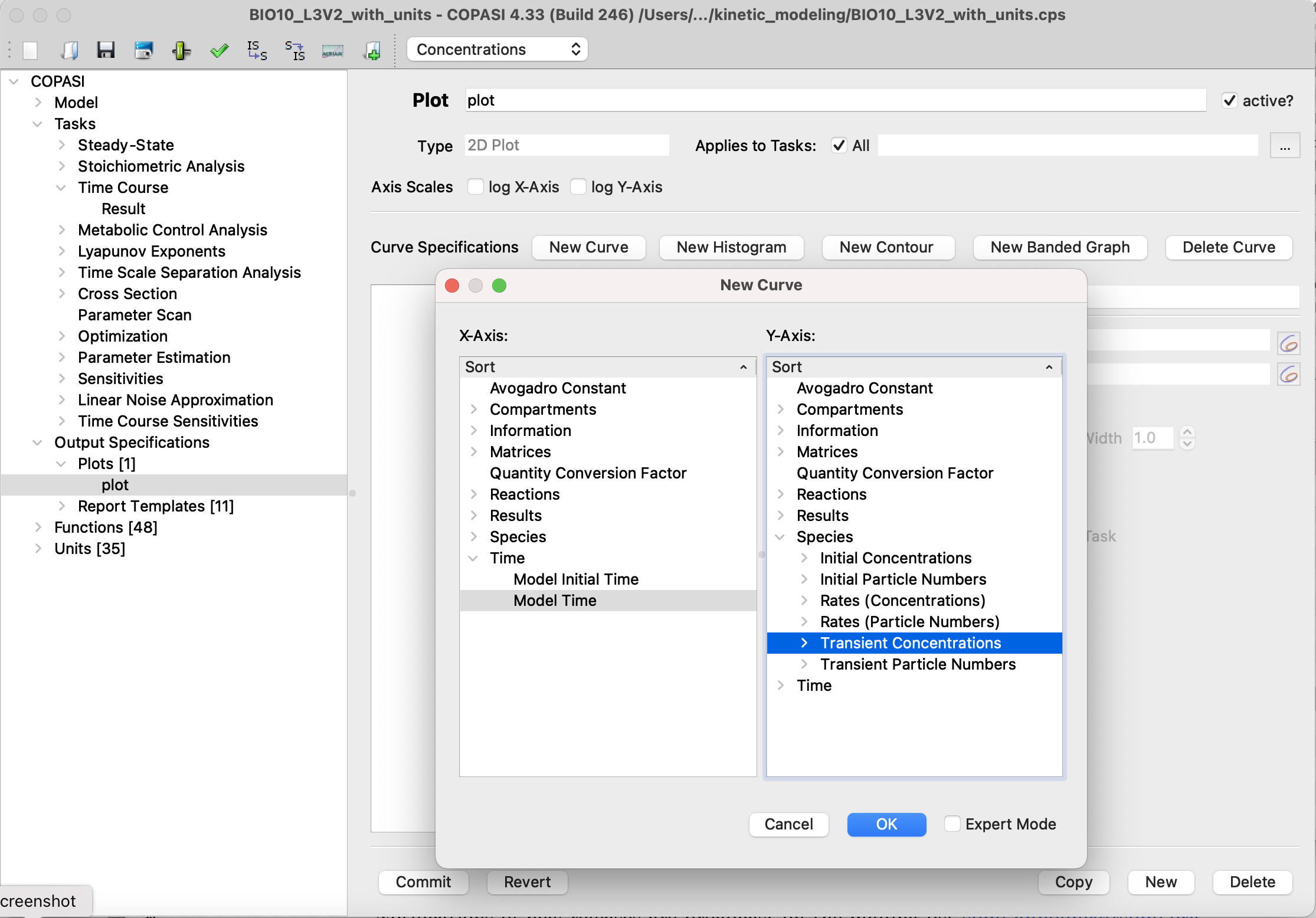
Task: Open Metabolic Control Analysis in sidebar
Action: click(172, 230)
